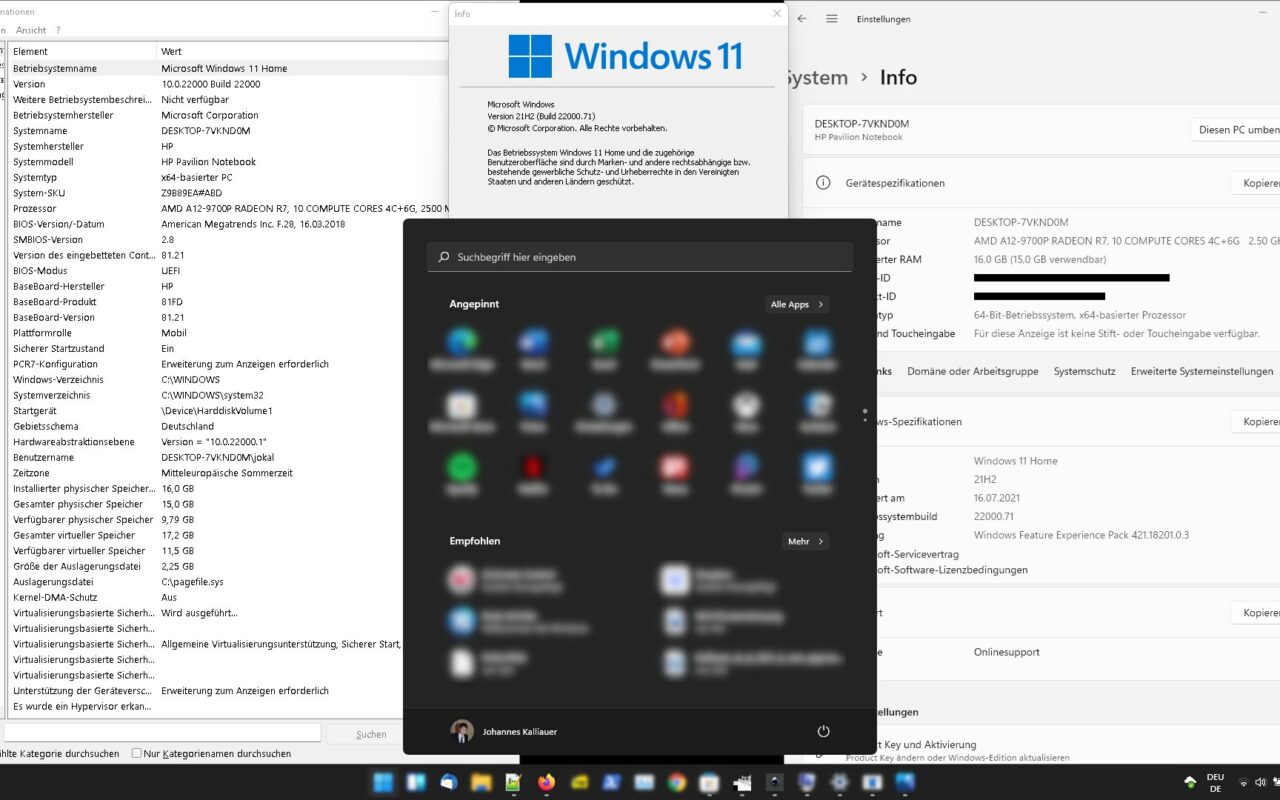Viewport: 1280px width, 800px height.
Task: Switch the DEU DE input language indicator
Action: pyautogui.click(x=1215, y=782)
